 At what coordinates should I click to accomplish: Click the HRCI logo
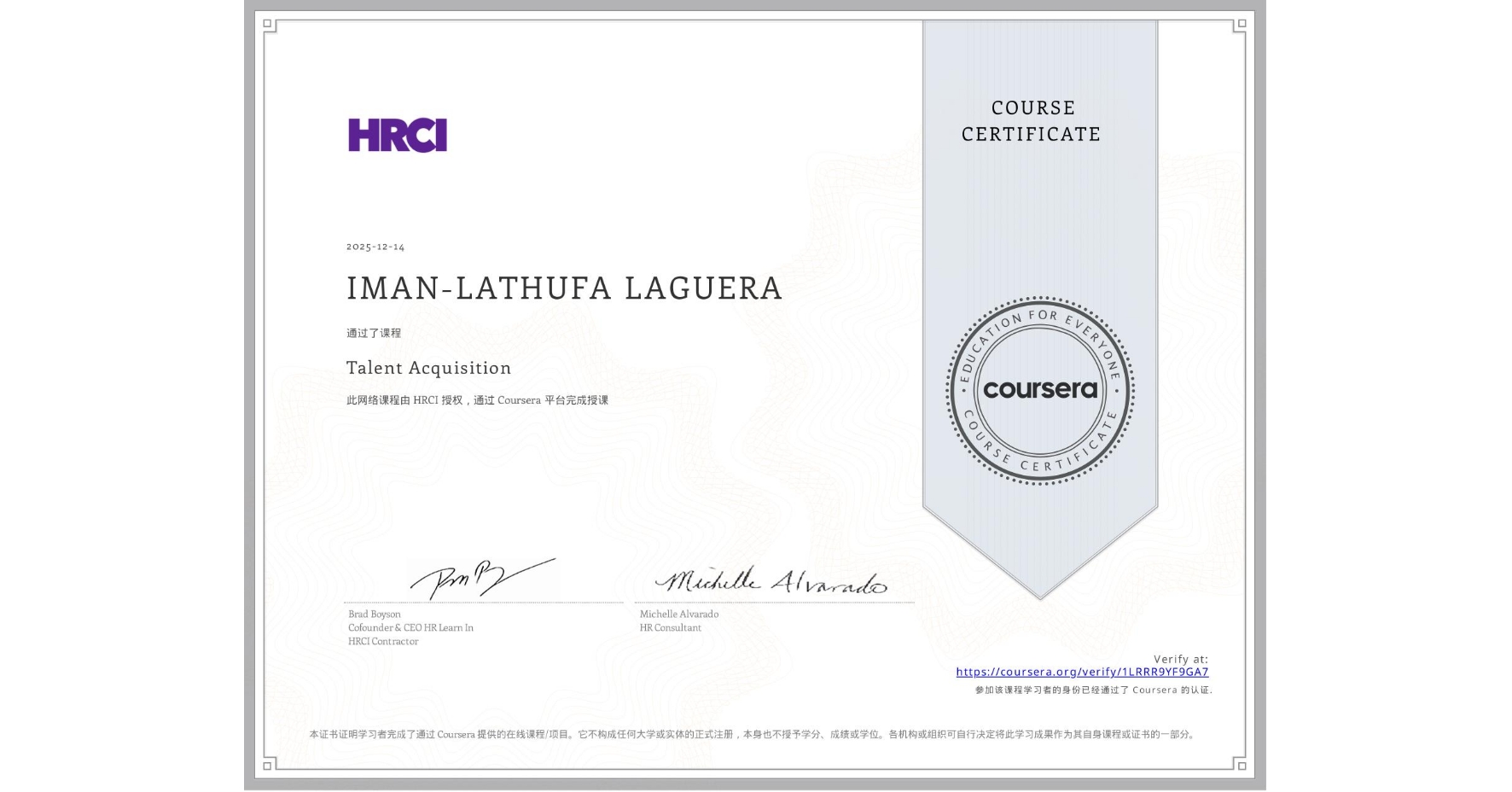(398, 135)
